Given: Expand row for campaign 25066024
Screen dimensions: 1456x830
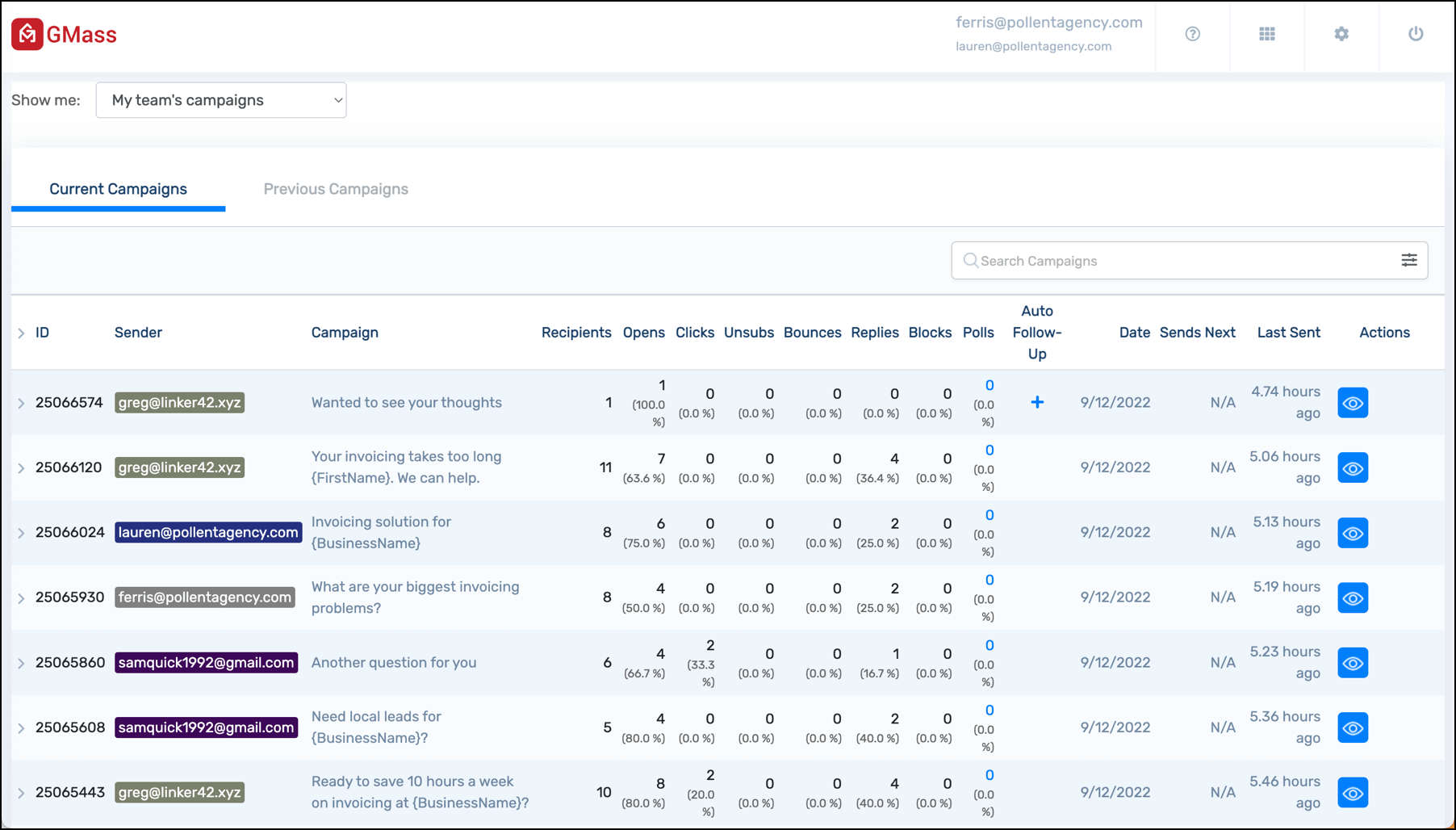Looking at the screenshot, I should tap(21, 533).
